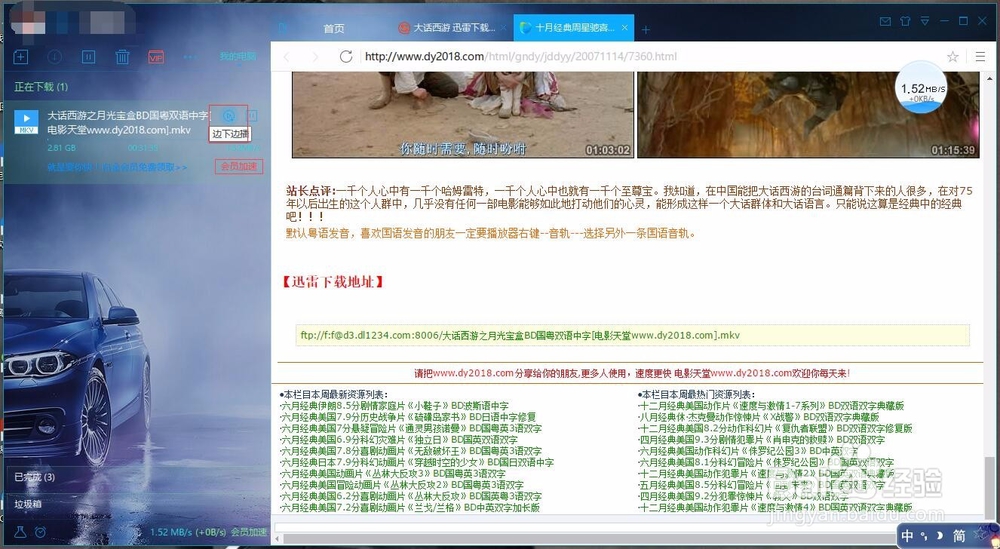Viewport: 1000px width, 549px height.
Task: Delete the task with the trash icon
Action: click(x=122, y=57)
